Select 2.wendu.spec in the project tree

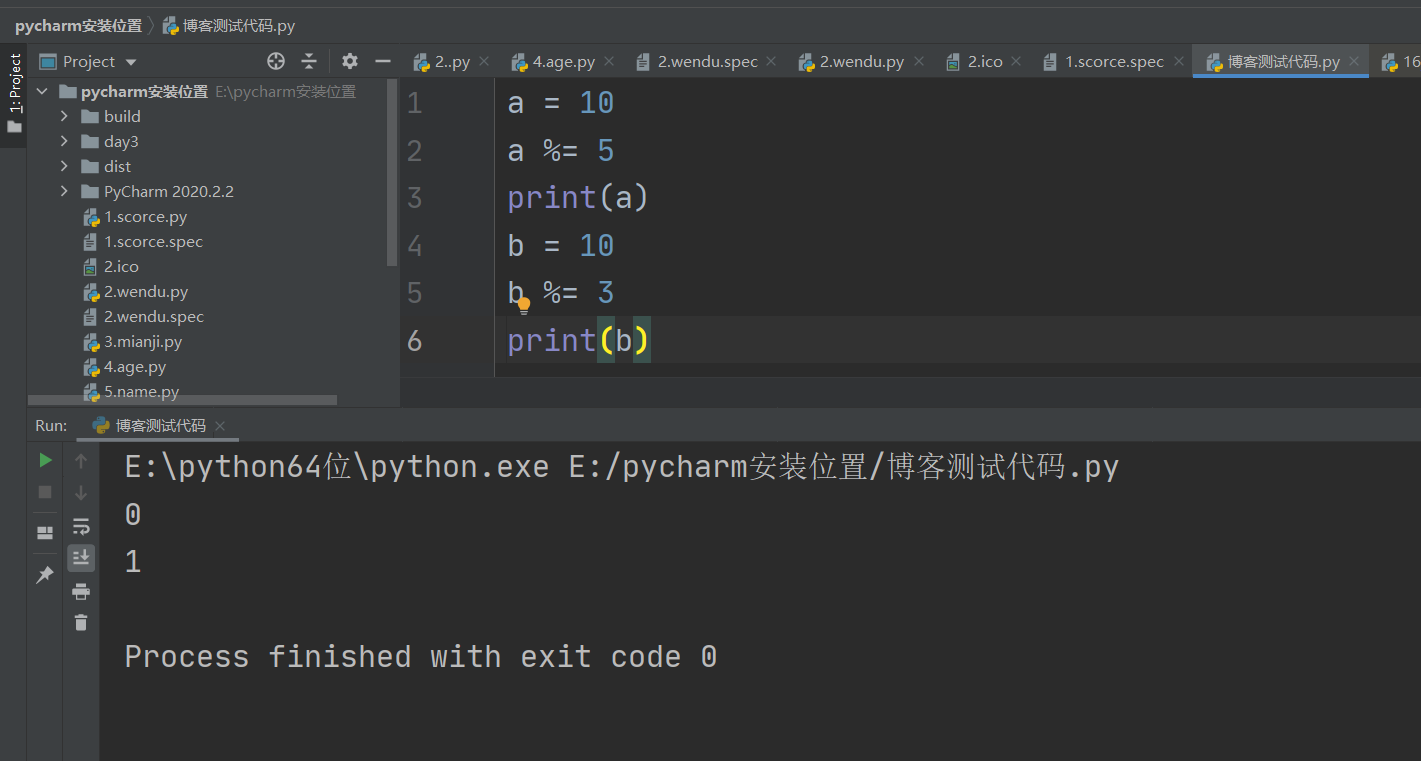tap(154, 316)
